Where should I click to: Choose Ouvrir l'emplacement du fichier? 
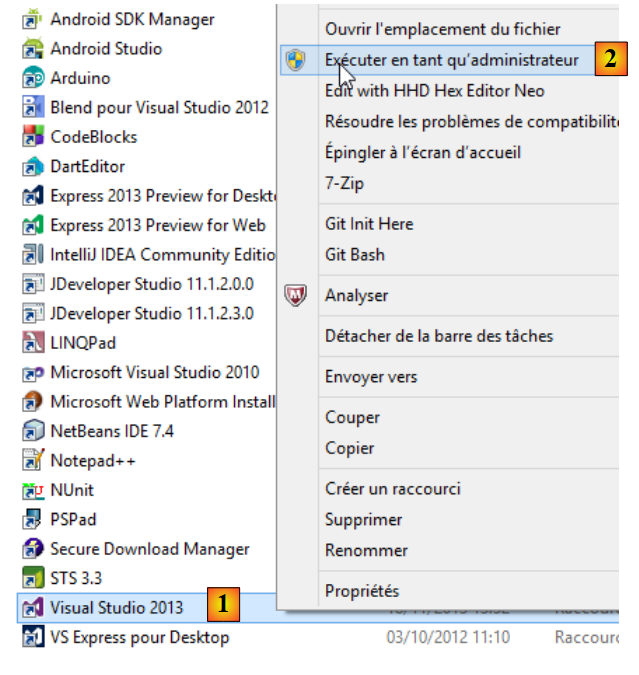[x=442, y=30]
